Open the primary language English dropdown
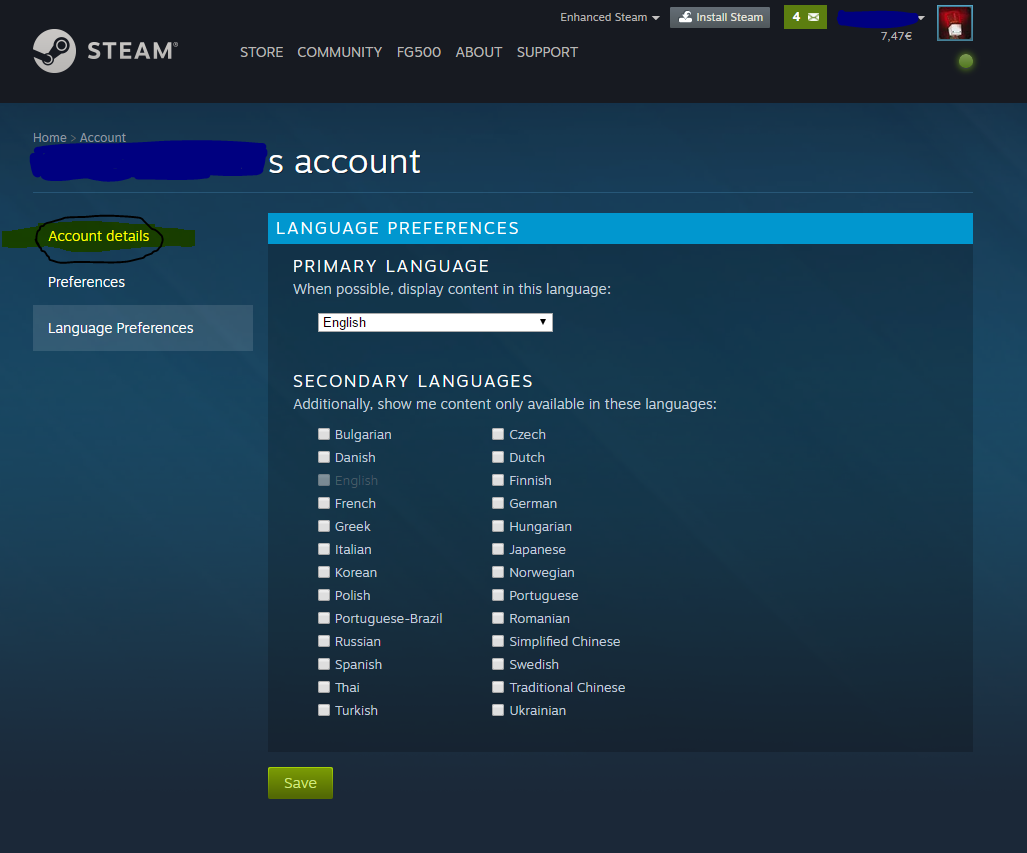 point(435,322)
